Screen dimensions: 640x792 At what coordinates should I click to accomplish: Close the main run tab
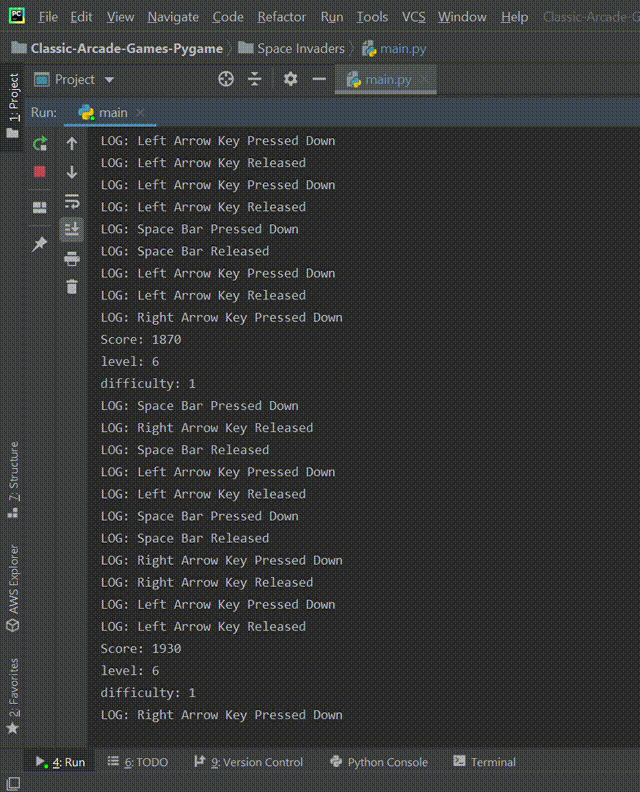point(140,113)
